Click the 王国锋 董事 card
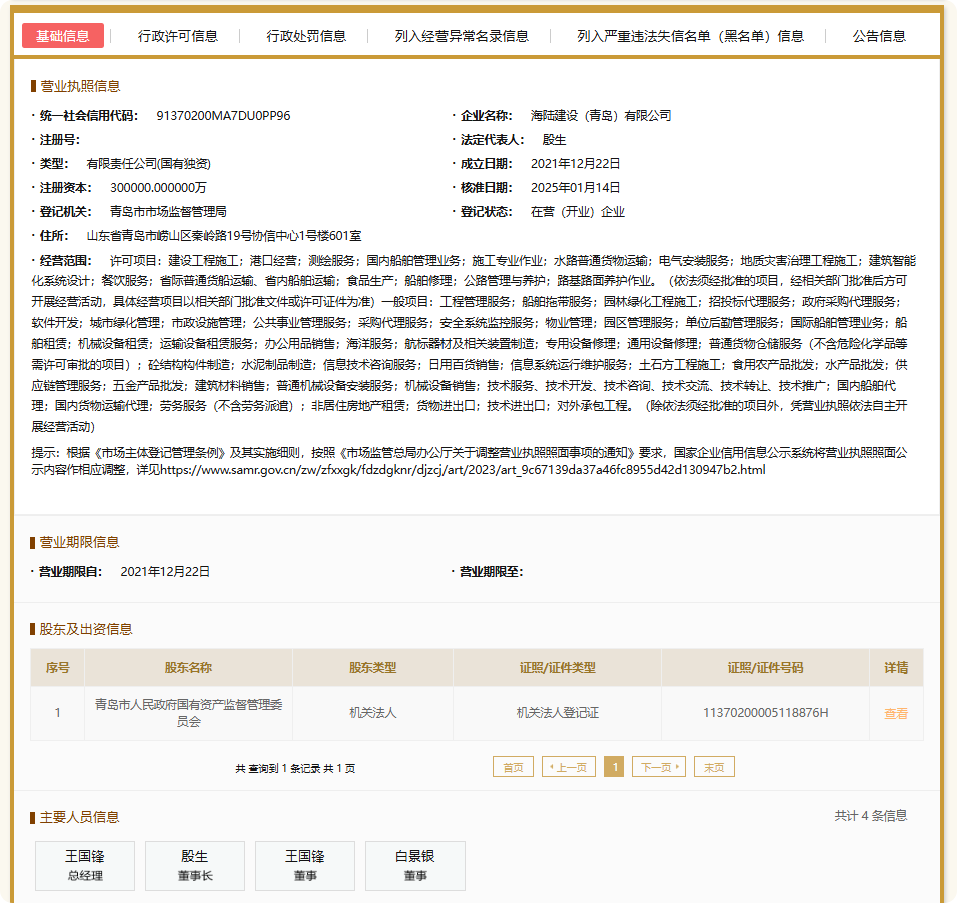Image resolution: width=957 pixels, height=903 pixels. pyautogui.click(x=304, y=866)
